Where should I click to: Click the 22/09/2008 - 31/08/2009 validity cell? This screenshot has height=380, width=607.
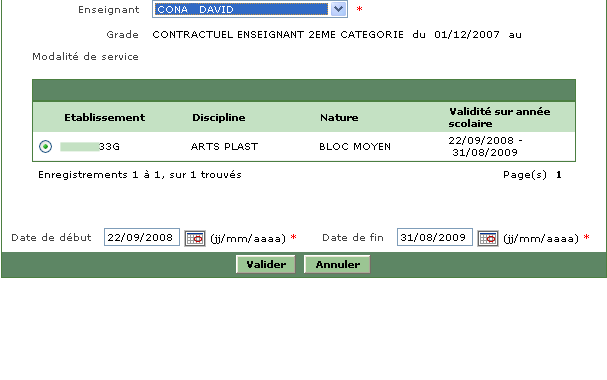pos(485,146)
